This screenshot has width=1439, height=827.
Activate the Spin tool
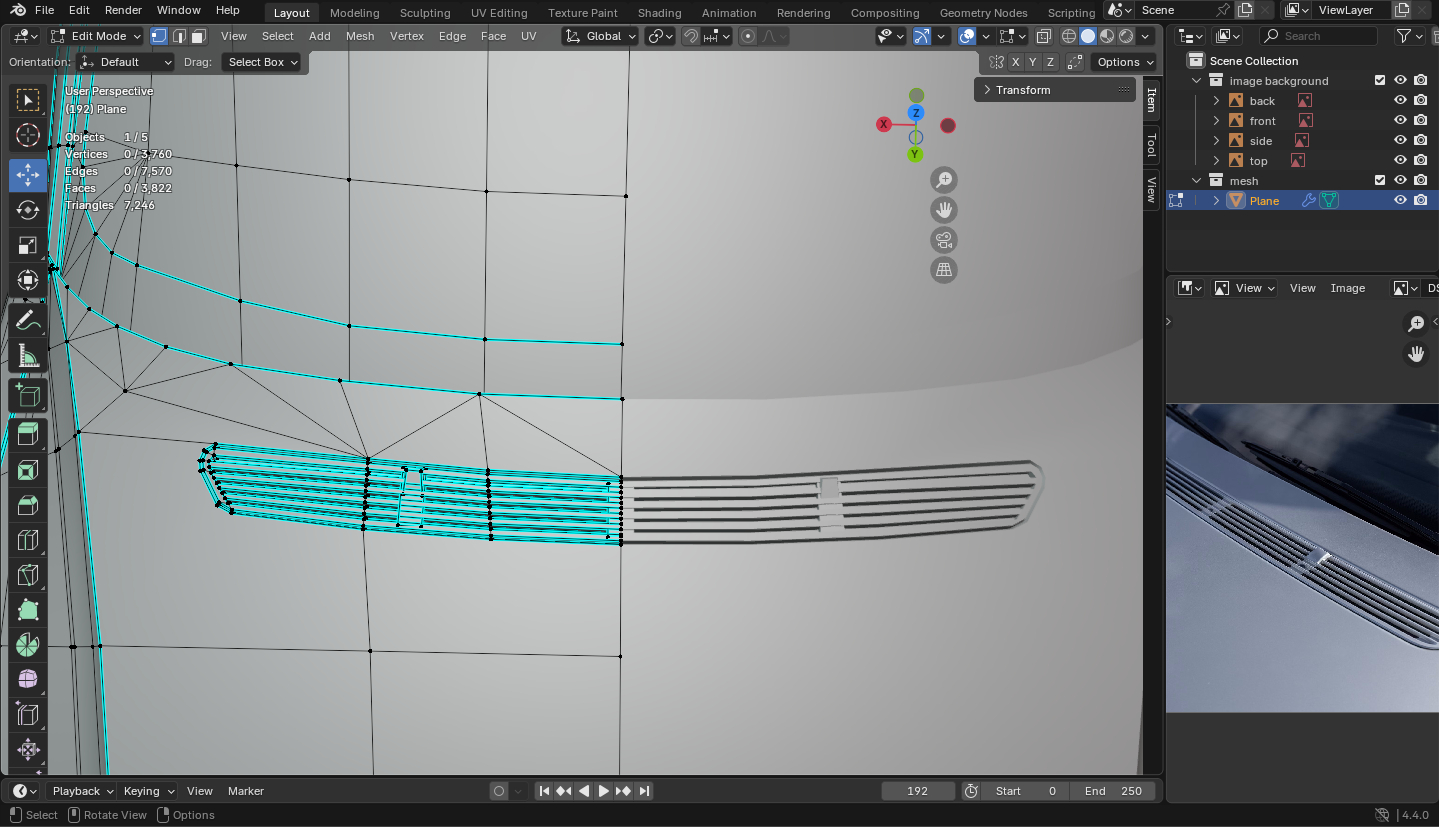(28, 645)
